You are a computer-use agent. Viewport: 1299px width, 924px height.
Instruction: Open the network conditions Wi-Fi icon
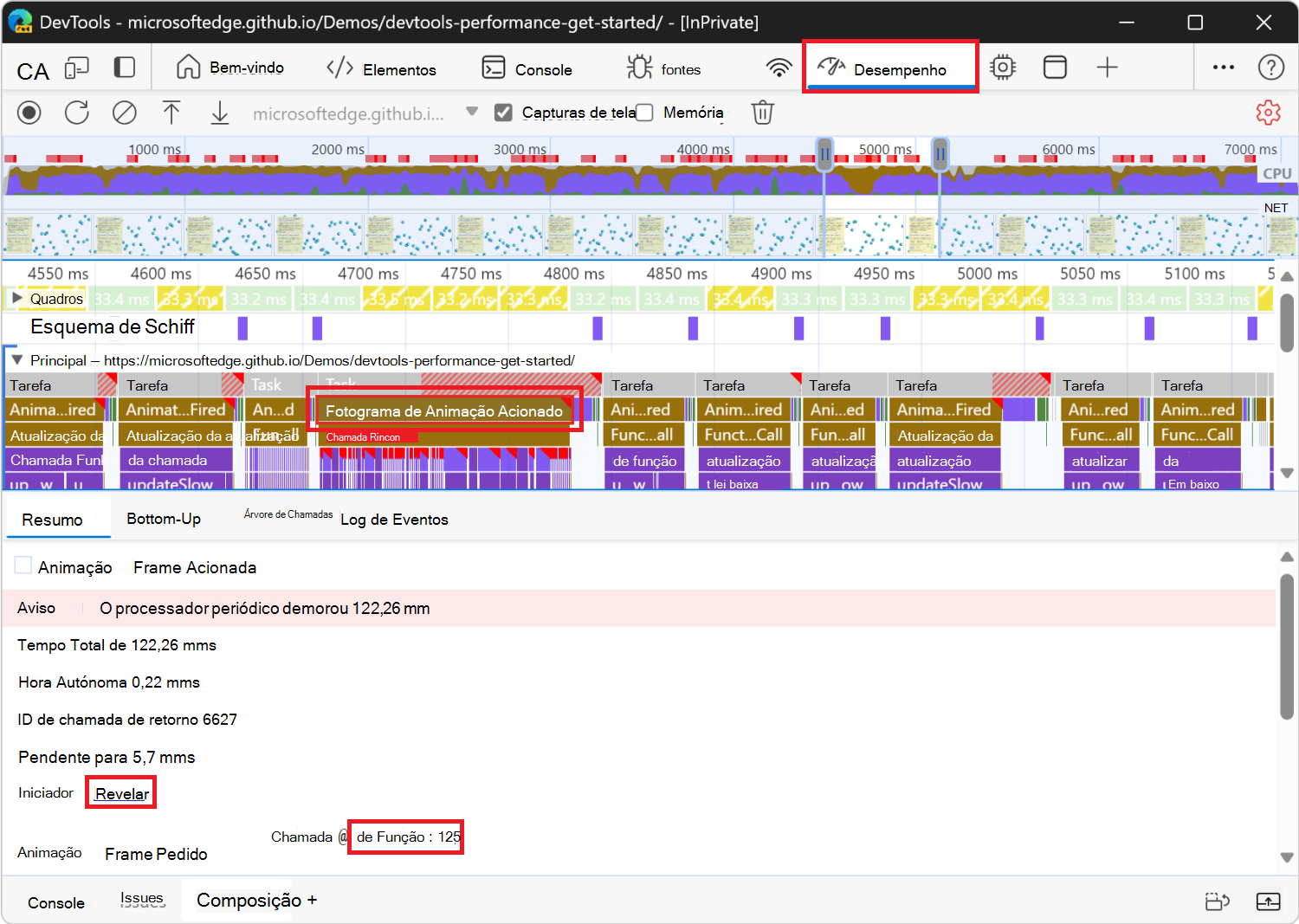tap(779, 68)
